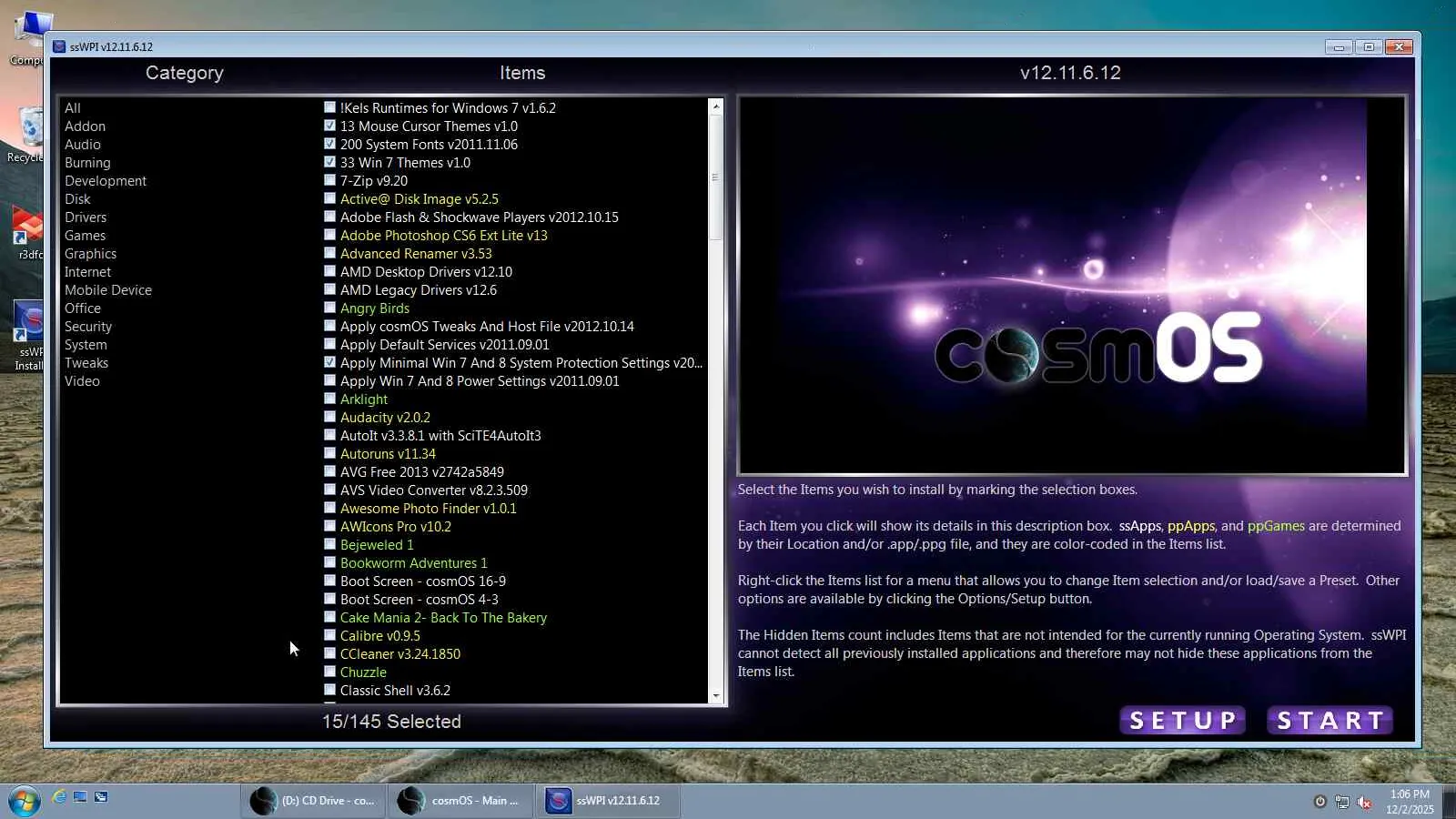This screenshot has width=1456, height=819.
Task: Enable the Audacity v2.0.2 checkbox
Action: click(329, 417)
